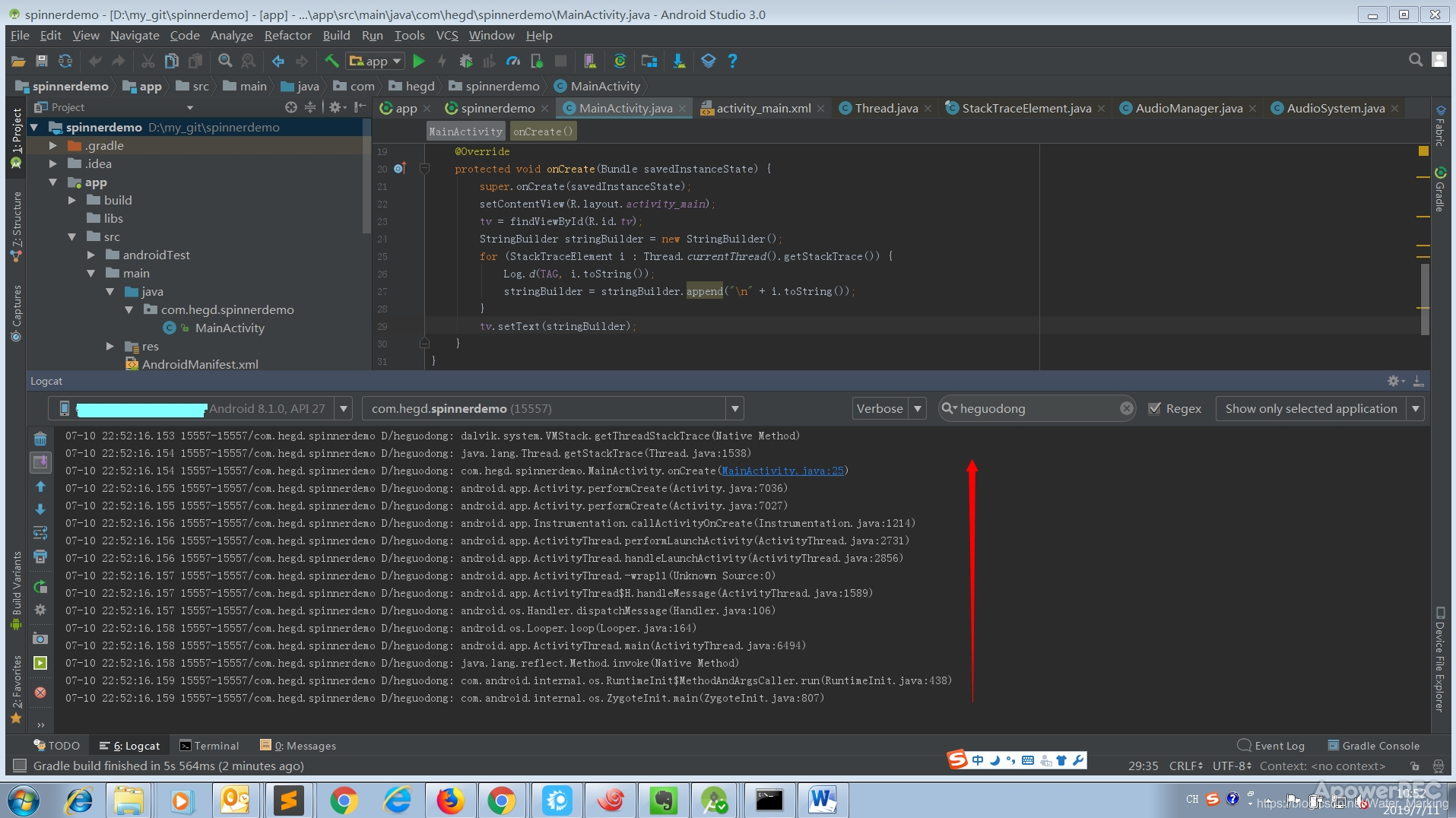This screenshot has width=1456, height=818.
Task: Toggle the Regex checkbox
Action: click(x=1154, y=408)
